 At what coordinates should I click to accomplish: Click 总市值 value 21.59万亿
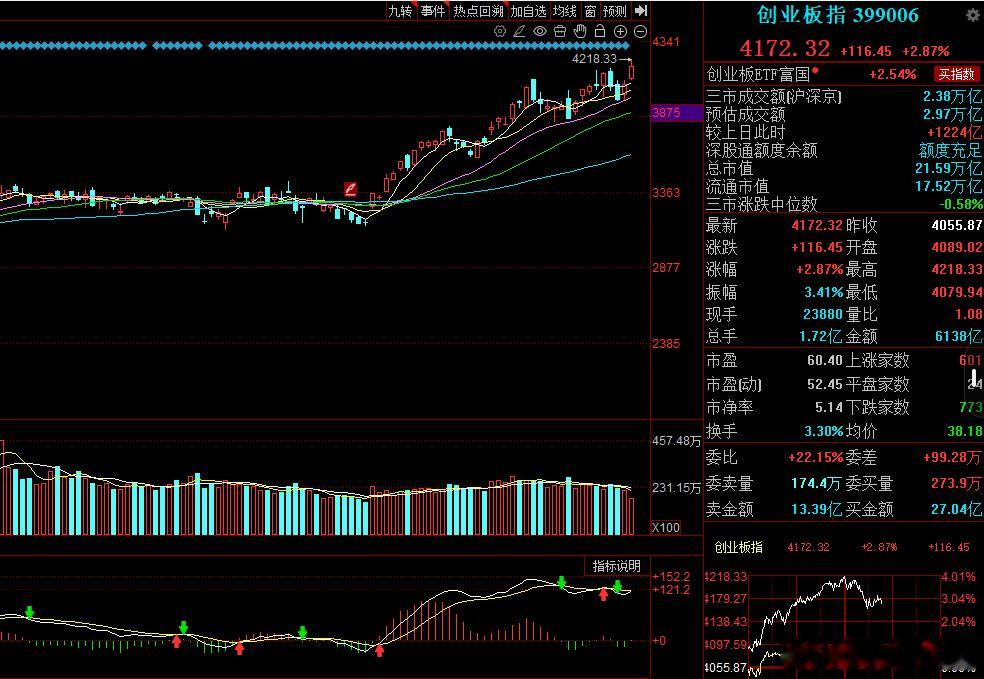click(948, 168)
